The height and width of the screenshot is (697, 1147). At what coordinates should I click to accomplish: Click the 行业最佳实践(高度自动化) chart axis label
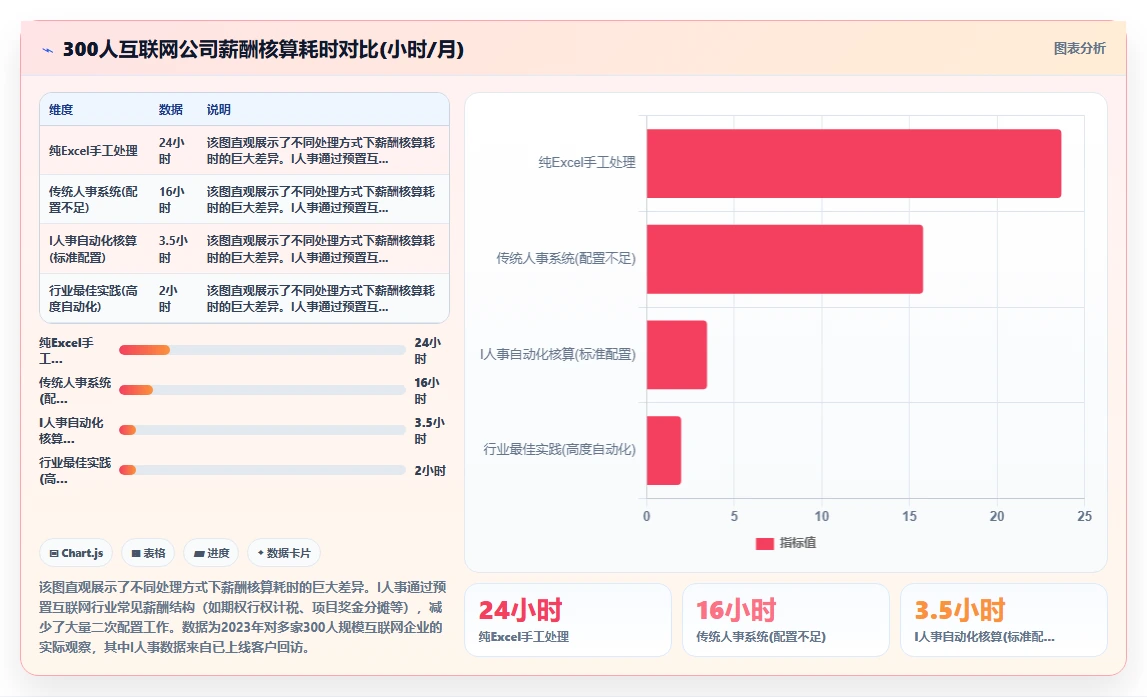click(559, 449)
